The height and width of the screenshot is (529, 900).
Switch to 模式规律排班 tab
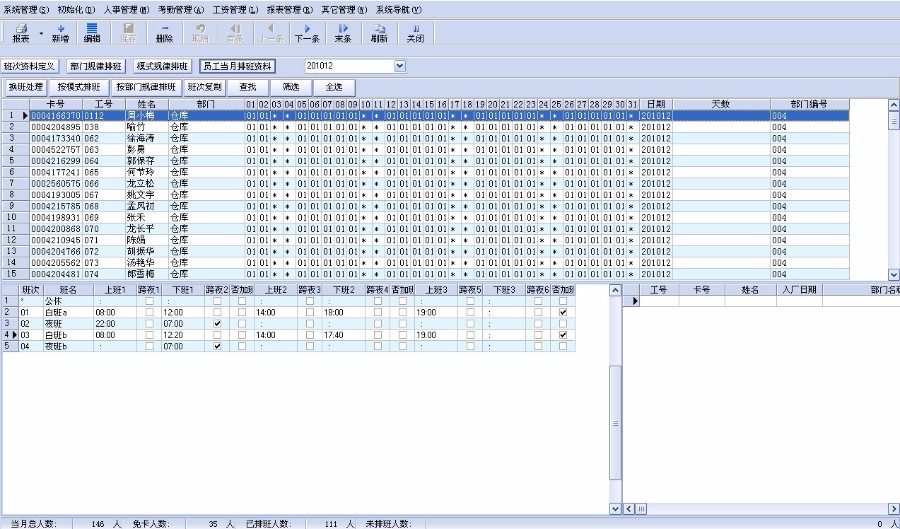point(162,67)
